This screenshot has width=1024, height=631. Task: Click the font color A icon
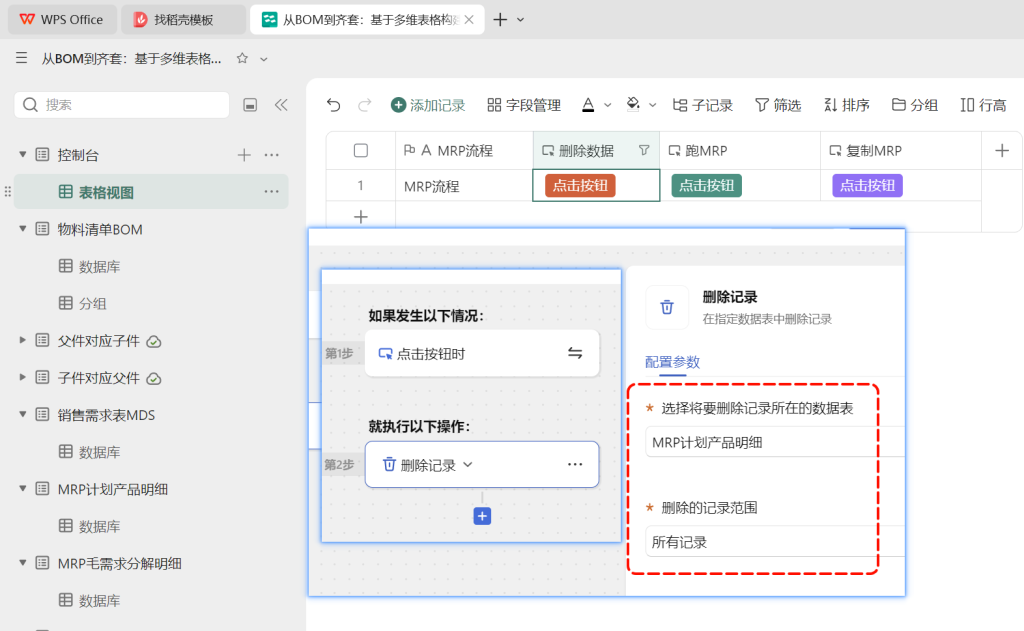point(588,105)
